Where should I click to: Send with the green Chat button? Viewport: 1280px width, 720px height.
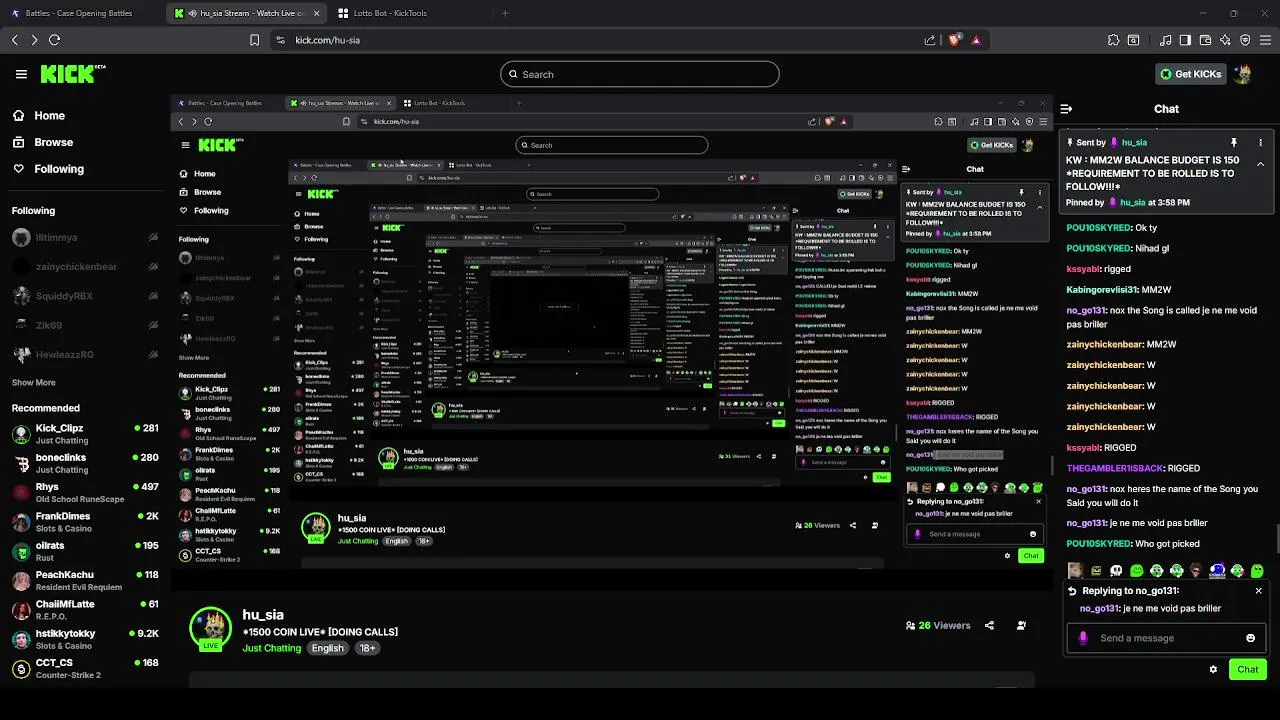point(1248,669)
